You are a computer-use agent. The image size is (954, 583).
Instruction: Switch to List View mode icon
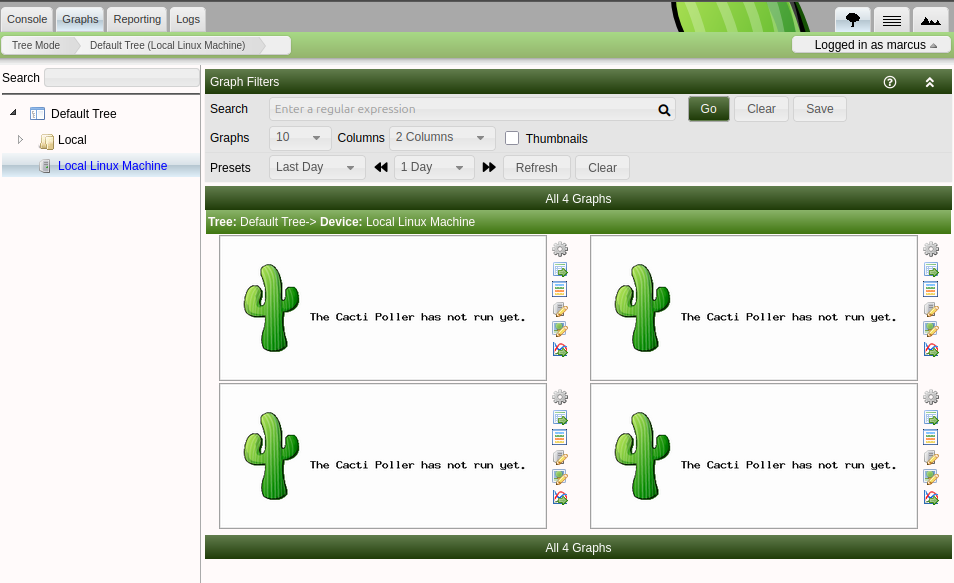click(892, 20)
